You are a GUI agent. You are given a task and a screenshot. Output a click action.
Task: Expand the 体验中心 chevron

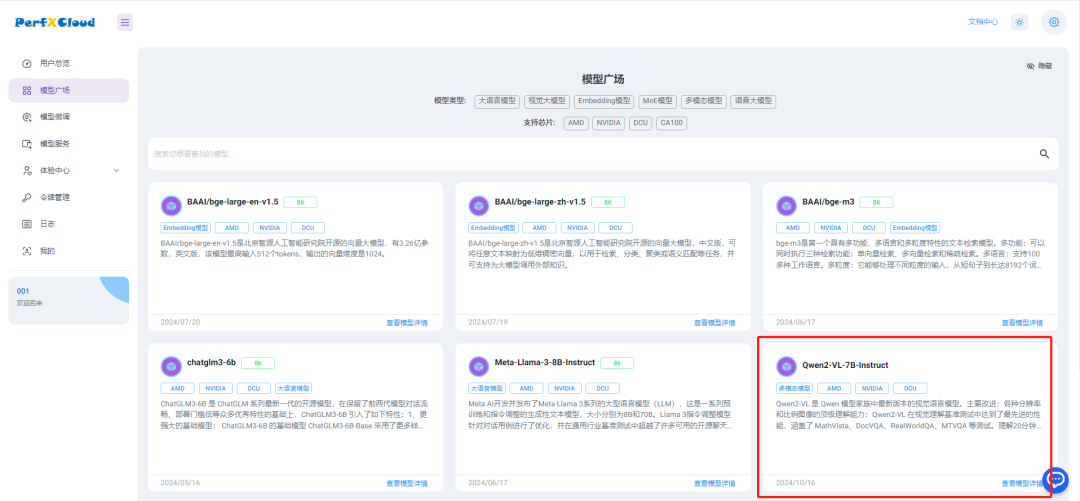116,170
